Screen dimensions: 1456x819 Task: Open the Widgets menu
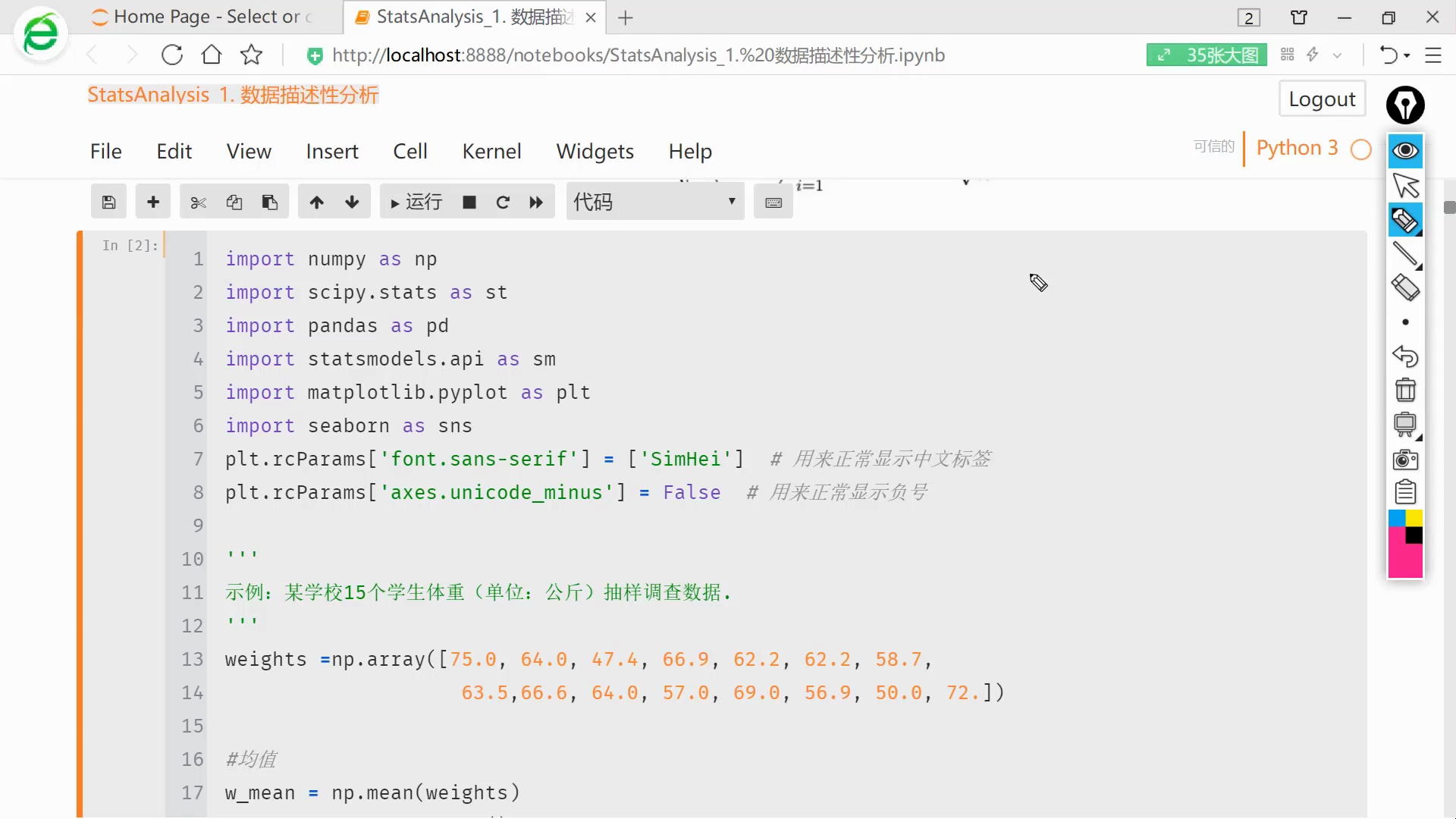click(x=595, y=152)
